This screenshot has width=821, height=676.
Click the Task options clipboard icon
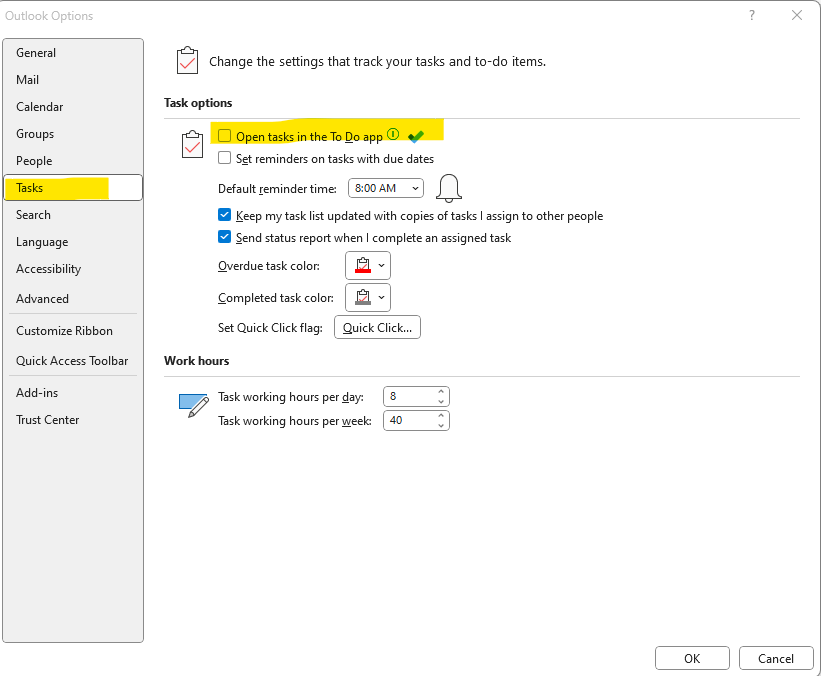(x=192, y=145)
